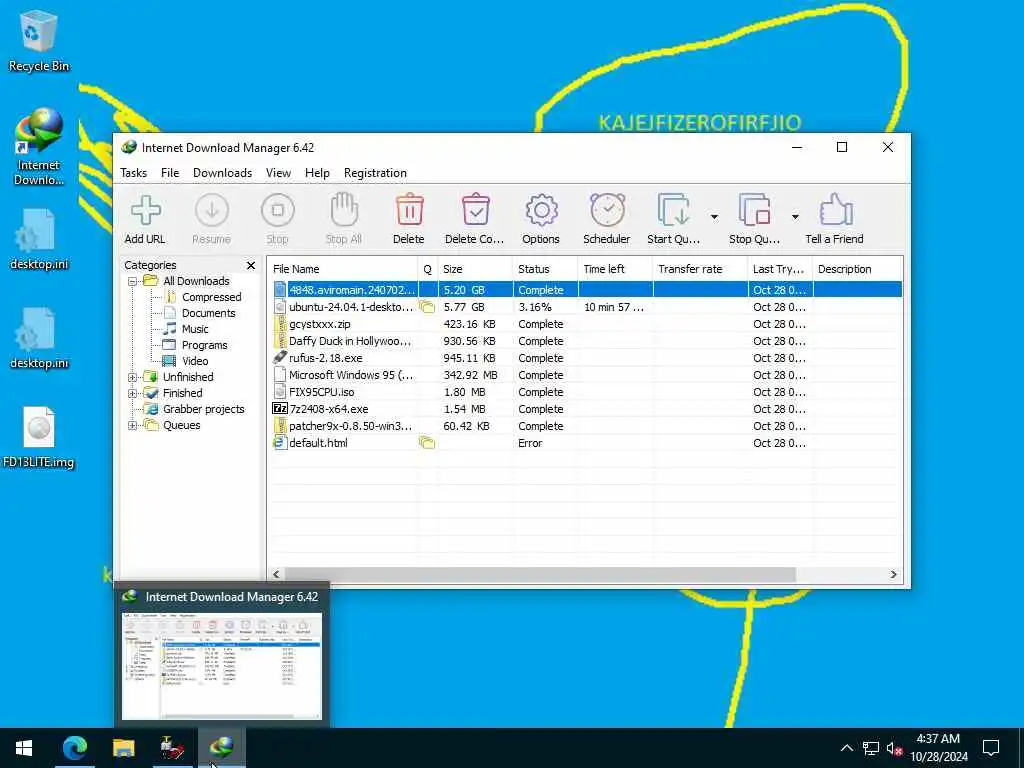This screenshot has height=768, width=1024.
Task: Click the Delete Completed icon
Action: point(475,210)
